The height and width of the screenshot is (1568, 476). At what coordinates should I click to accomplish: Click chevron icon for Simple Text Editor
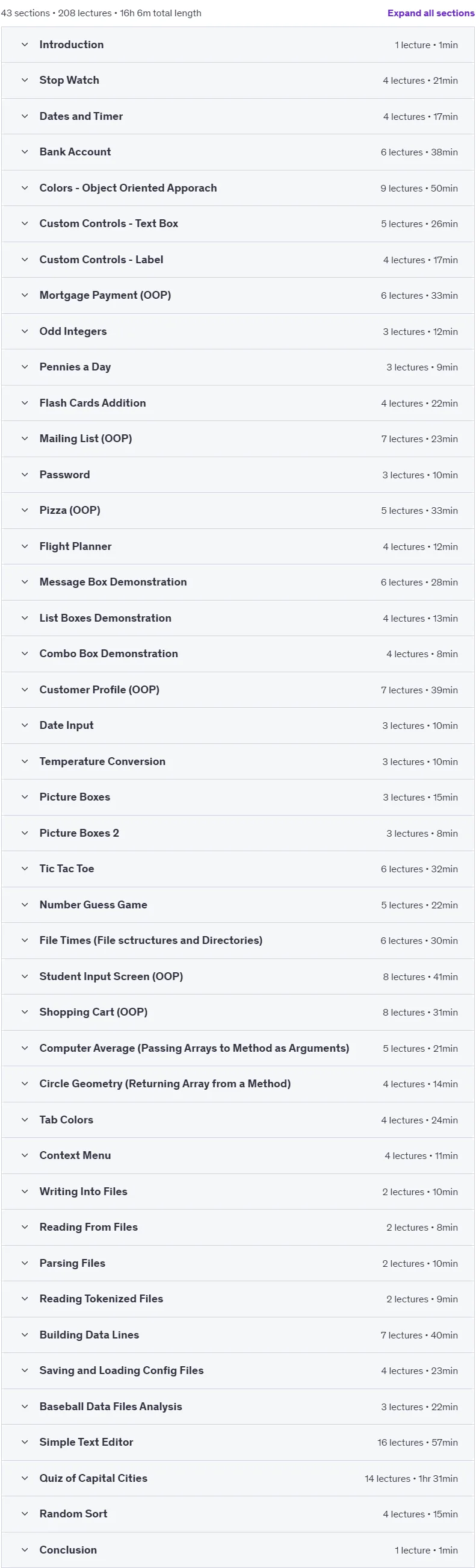[25, 1443]
